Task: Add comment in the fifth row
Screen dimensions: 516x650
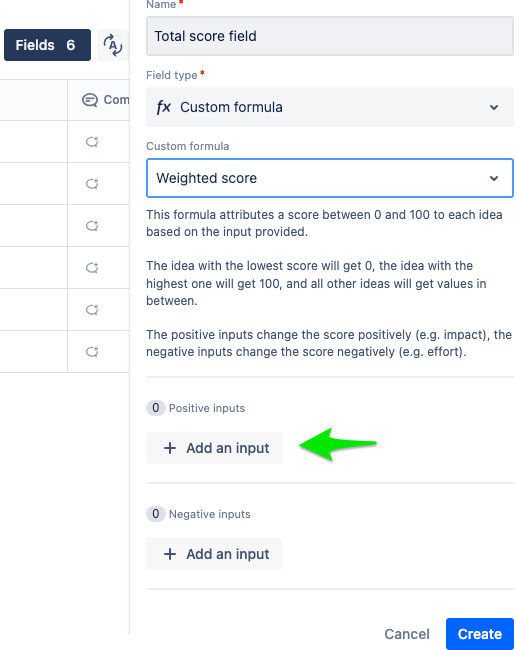Action: pos(92,310)
